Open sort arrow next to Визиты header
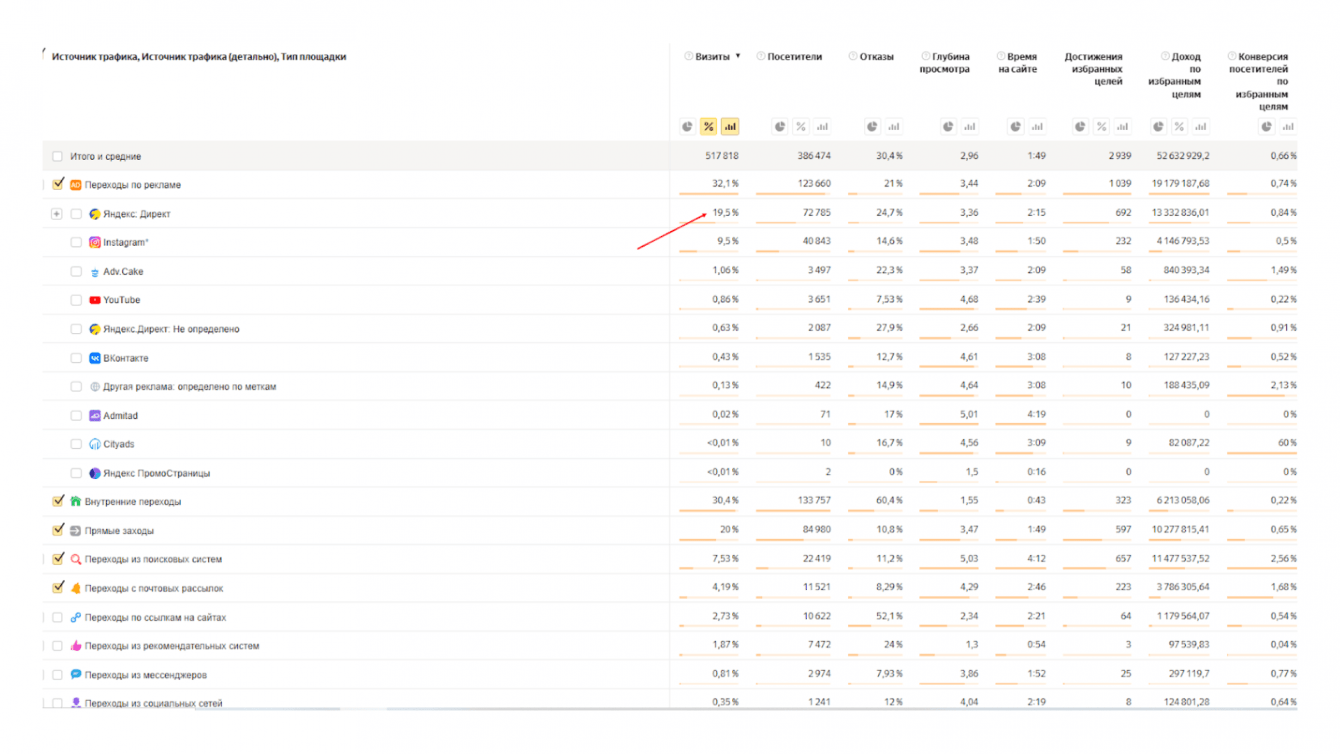 [738, 57]
